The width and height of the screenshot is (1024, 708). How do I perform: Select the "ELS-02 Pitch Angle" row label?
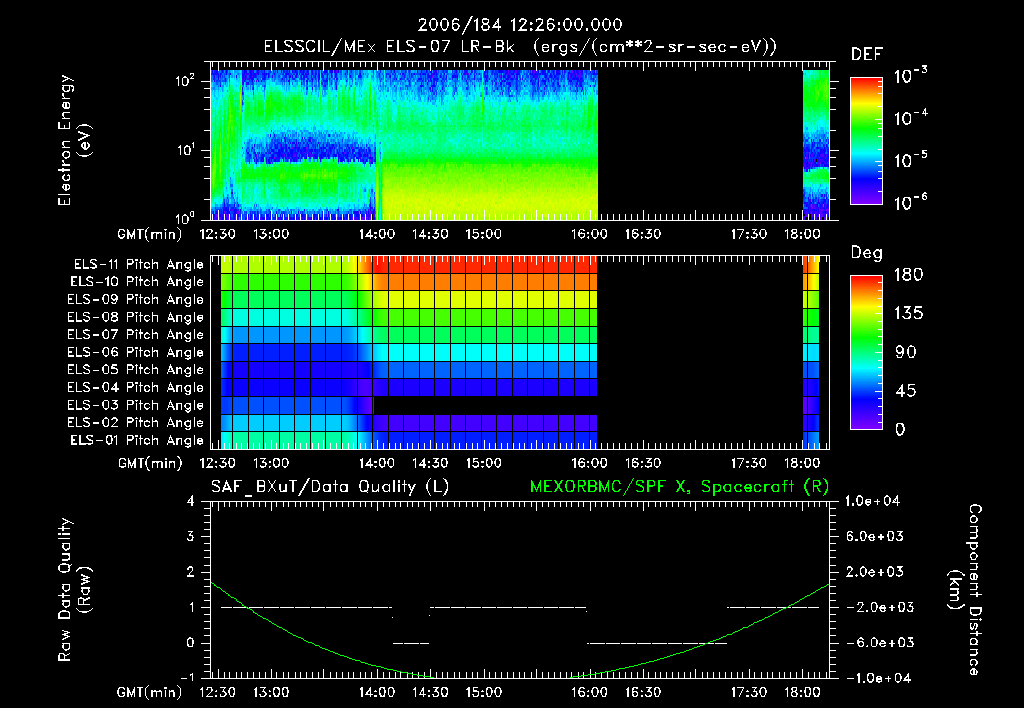[135, 423]
